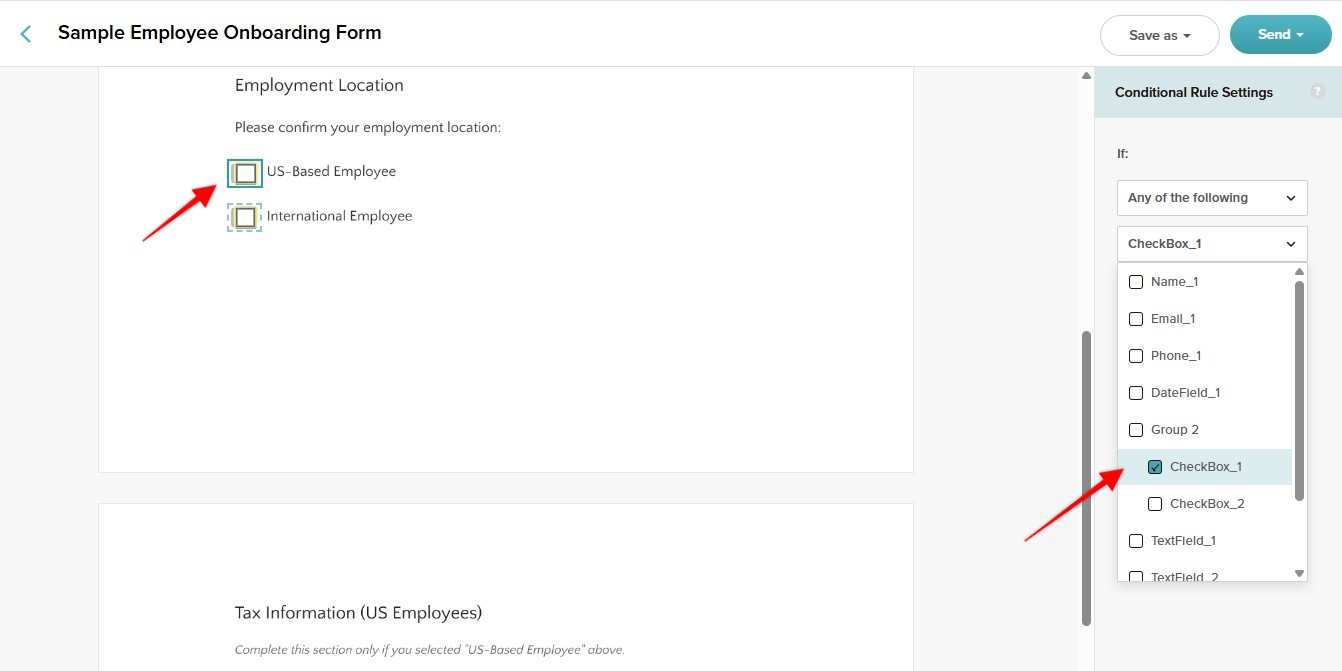This screenshot has height=671, width=1342.
Task: Select the International Employee checkbox field
Action: [x=245, y=217]
